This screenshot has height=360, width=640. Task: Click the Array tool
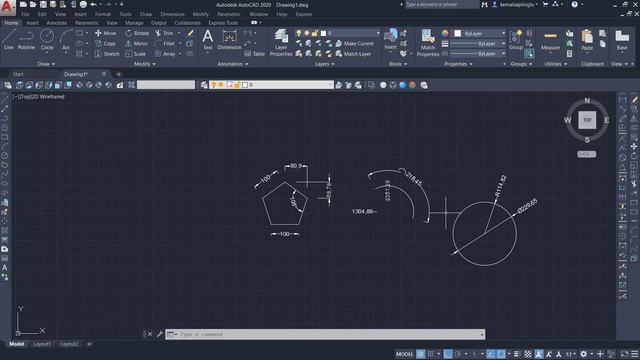point(165,54)
